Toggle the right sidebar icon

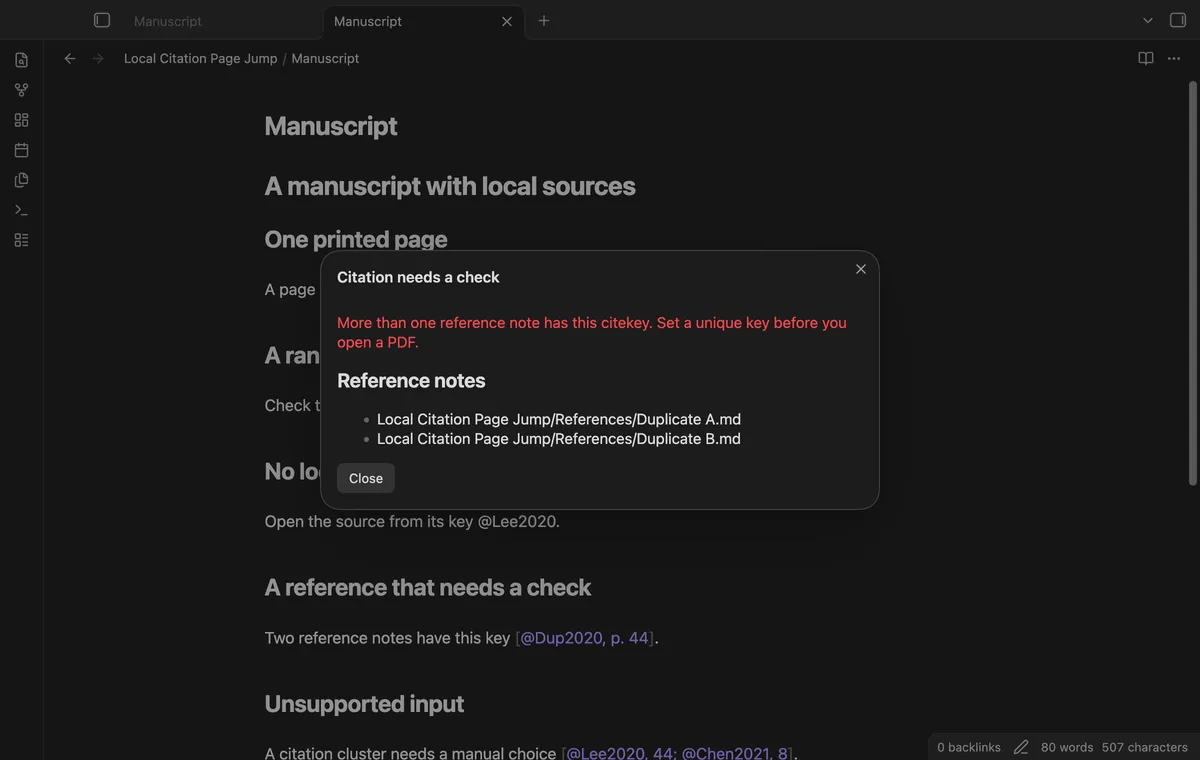coord(1178,20)
